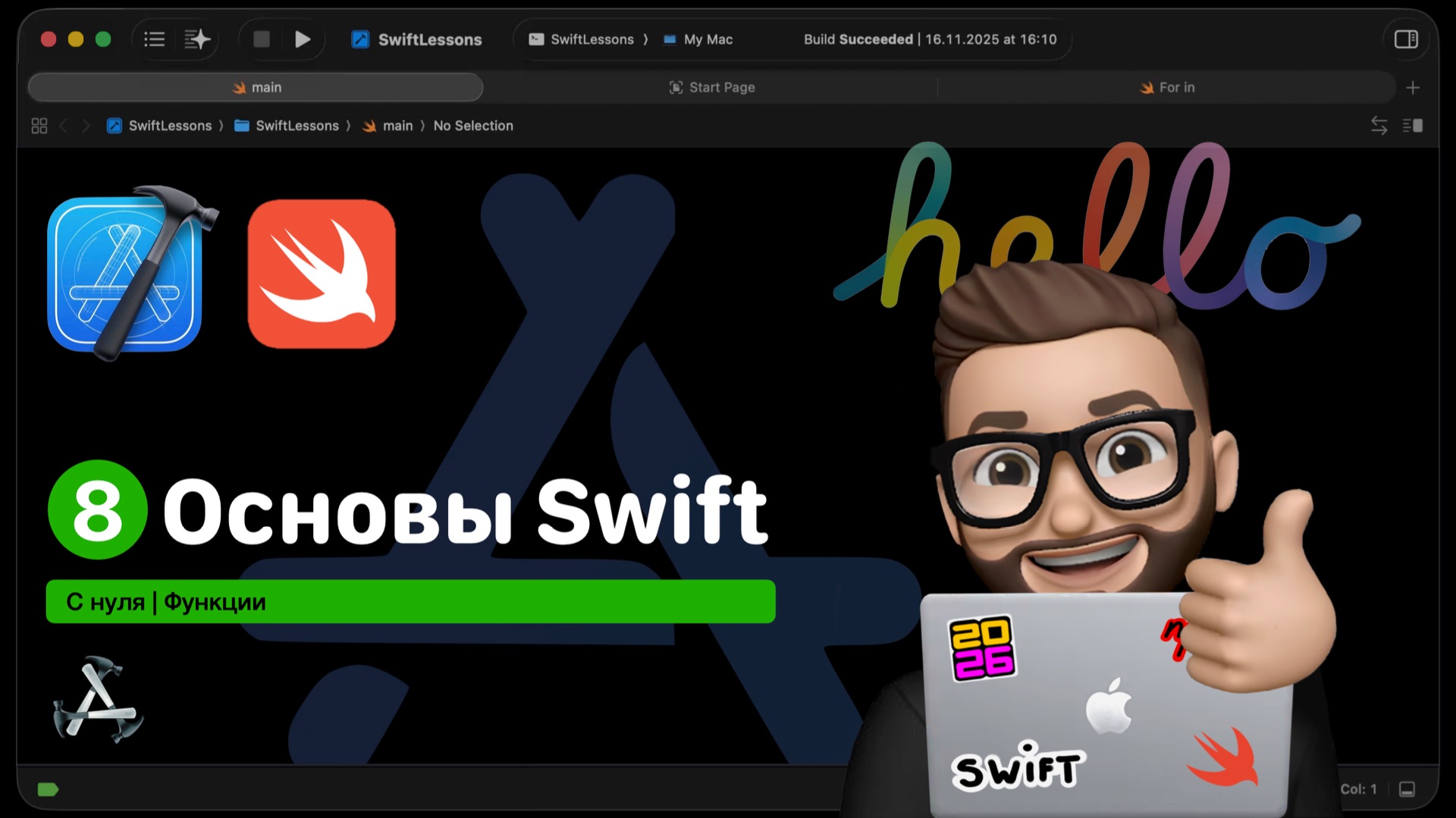Click the Stop button to halt execution
Image resolution: width=1456 pixels, height=818 pixels.
261,39
